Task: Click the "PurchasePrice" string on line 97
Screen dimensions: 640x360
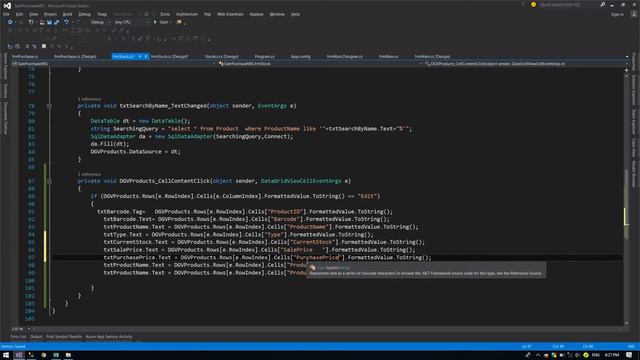Action: point(318,258)
